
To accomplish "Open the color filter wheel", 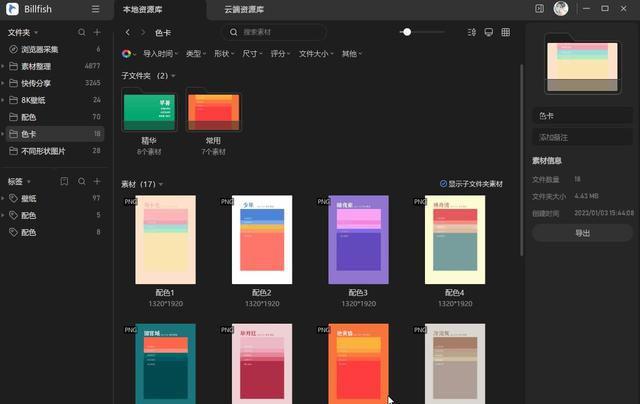I will (x=128, y=53).
